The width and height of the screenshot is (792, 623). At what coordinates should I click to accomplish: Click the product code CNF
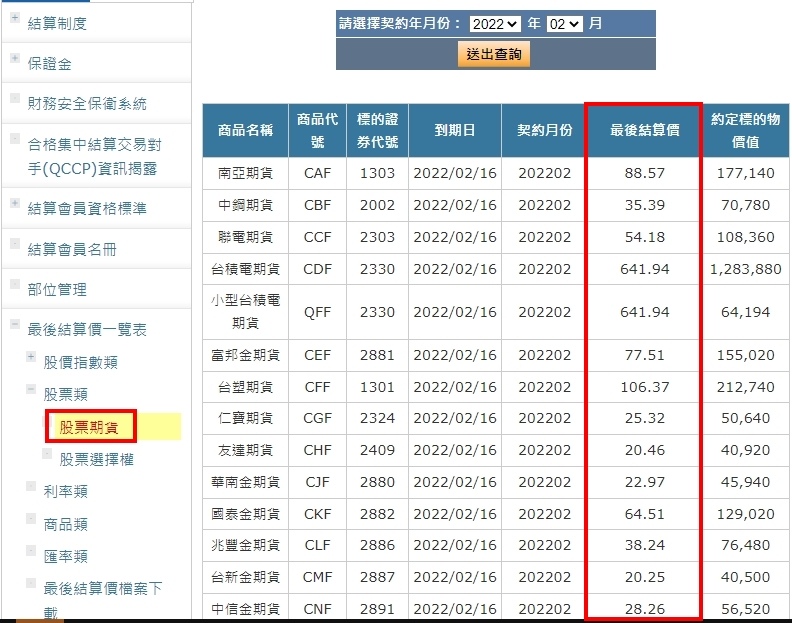[317, 609]
